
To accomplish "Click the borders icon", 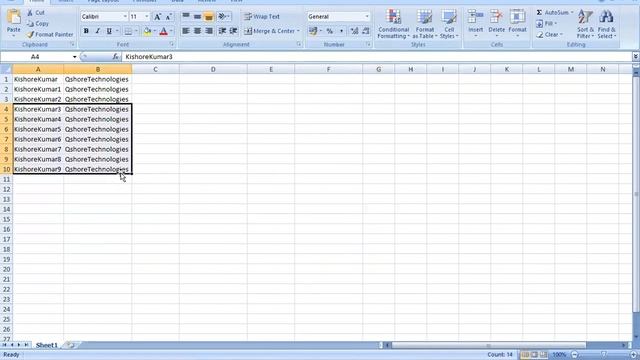I will 128,31.
